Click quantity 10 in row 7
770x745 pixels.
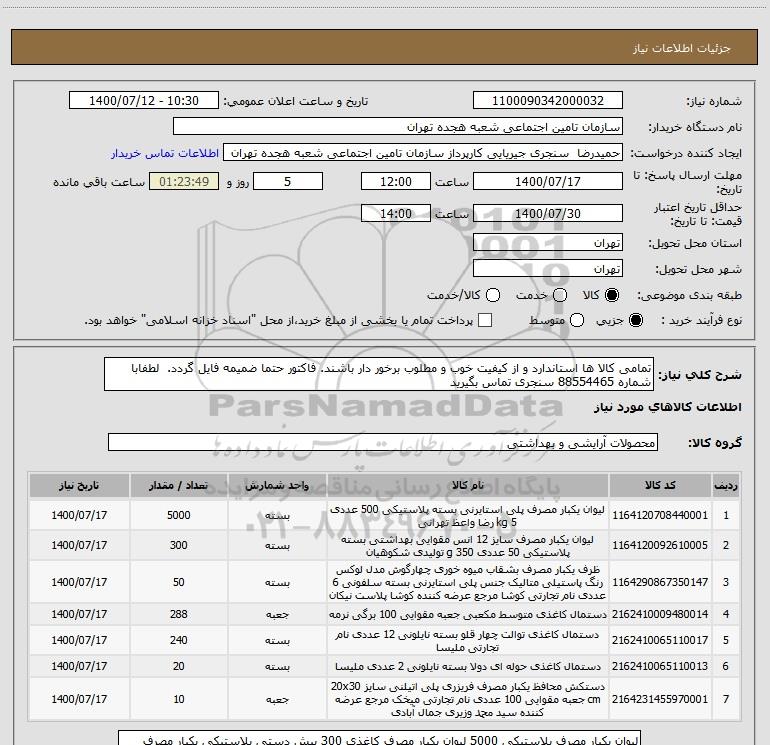tap(179, 699)
